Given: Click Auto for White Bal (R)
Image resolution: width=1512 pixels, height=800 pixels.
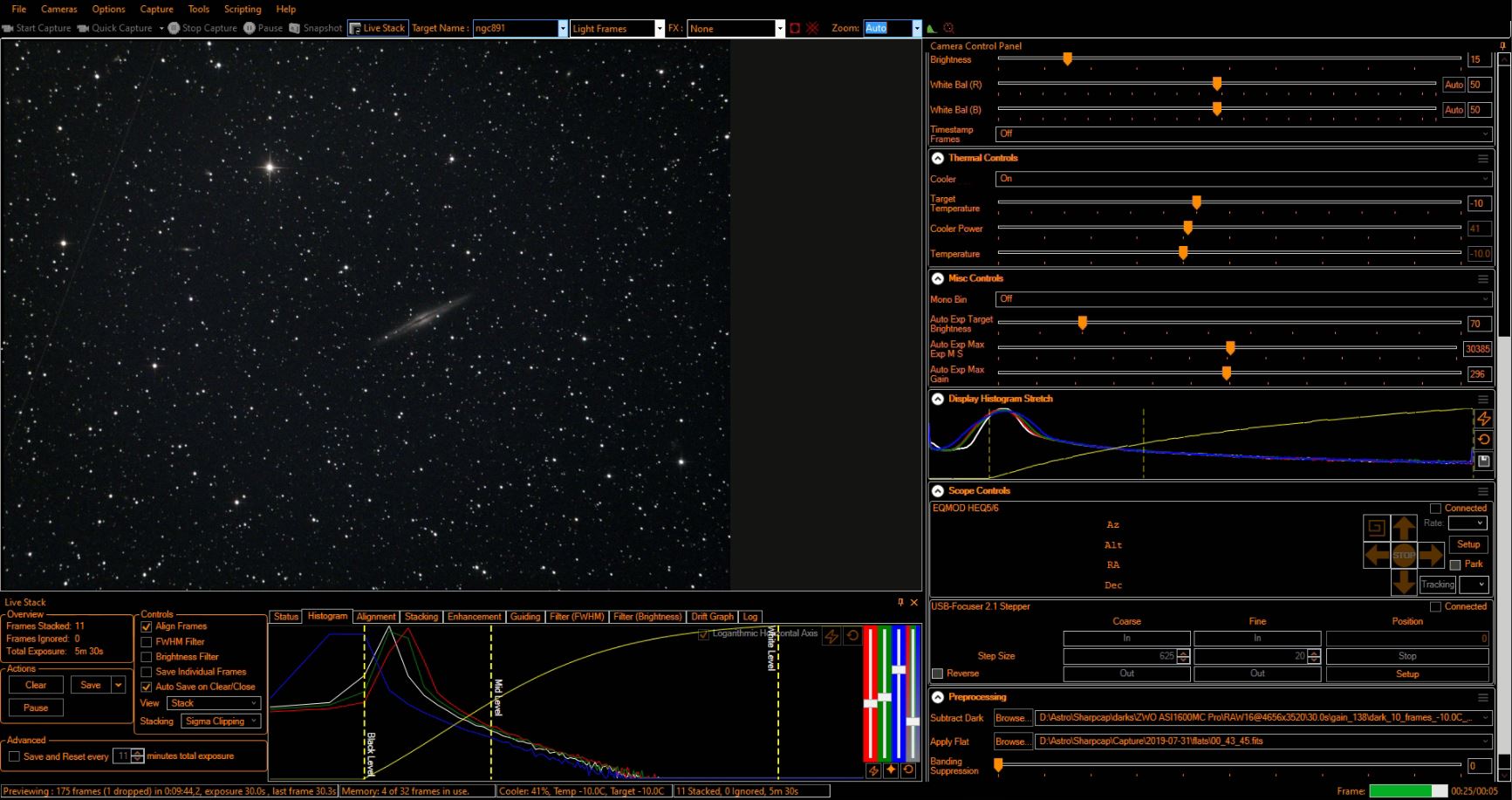Looking at the screenshot, I should click(1454, 85).
